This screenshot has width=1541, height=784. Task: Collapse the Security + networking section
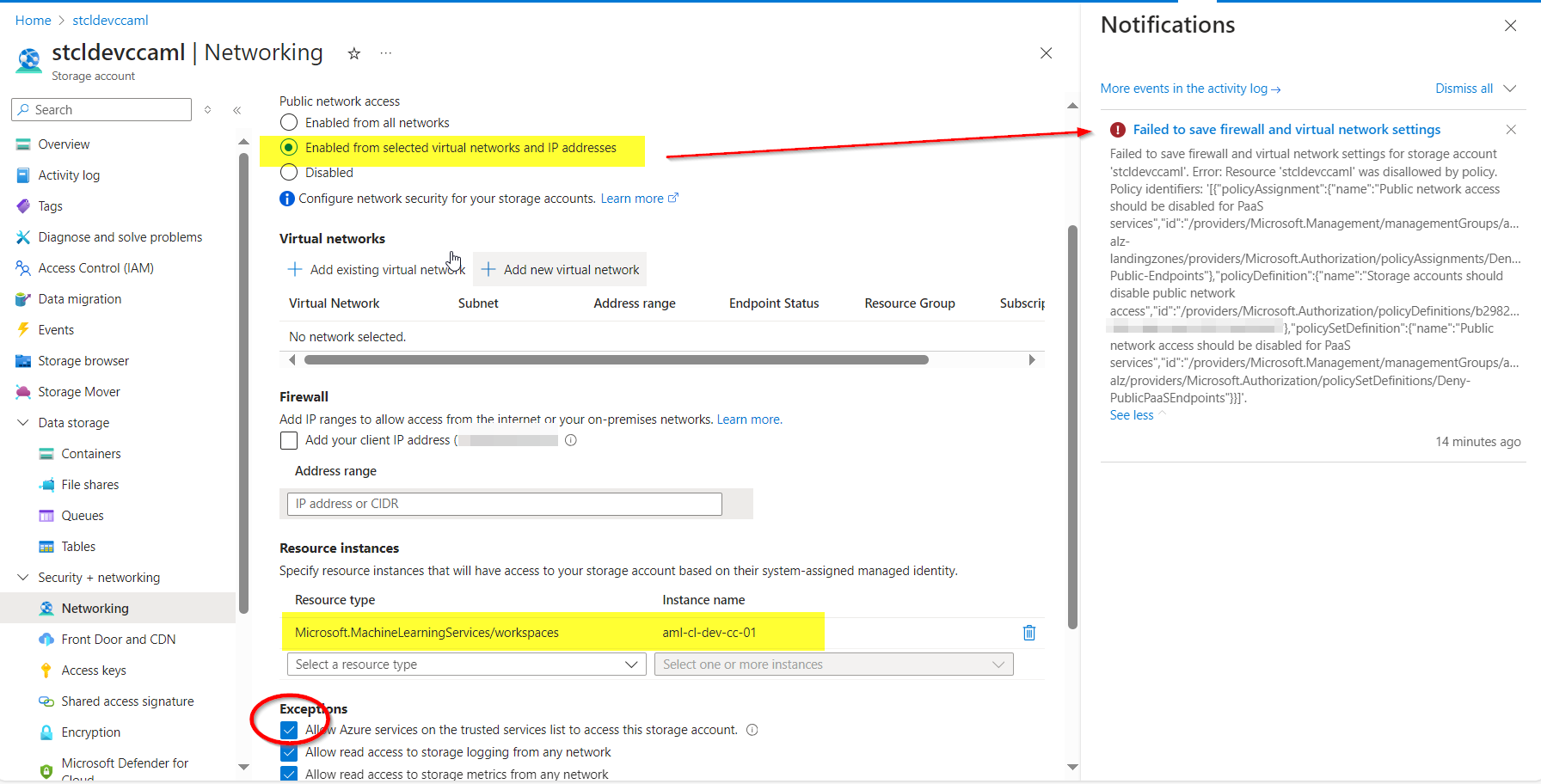[x=23, y=578]
